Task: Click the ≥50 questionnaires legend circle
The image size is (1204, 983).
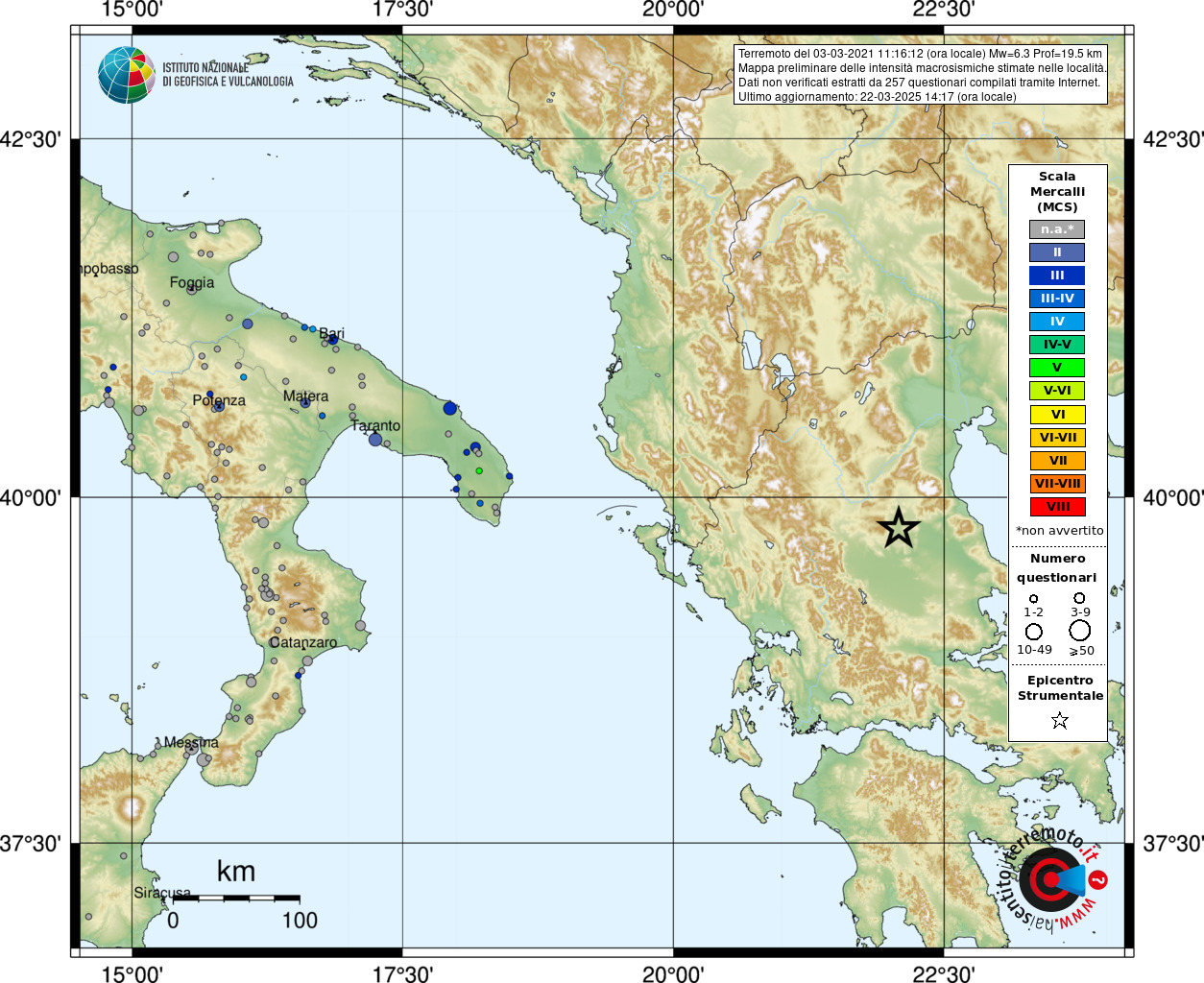Action: pos(1080,631)
